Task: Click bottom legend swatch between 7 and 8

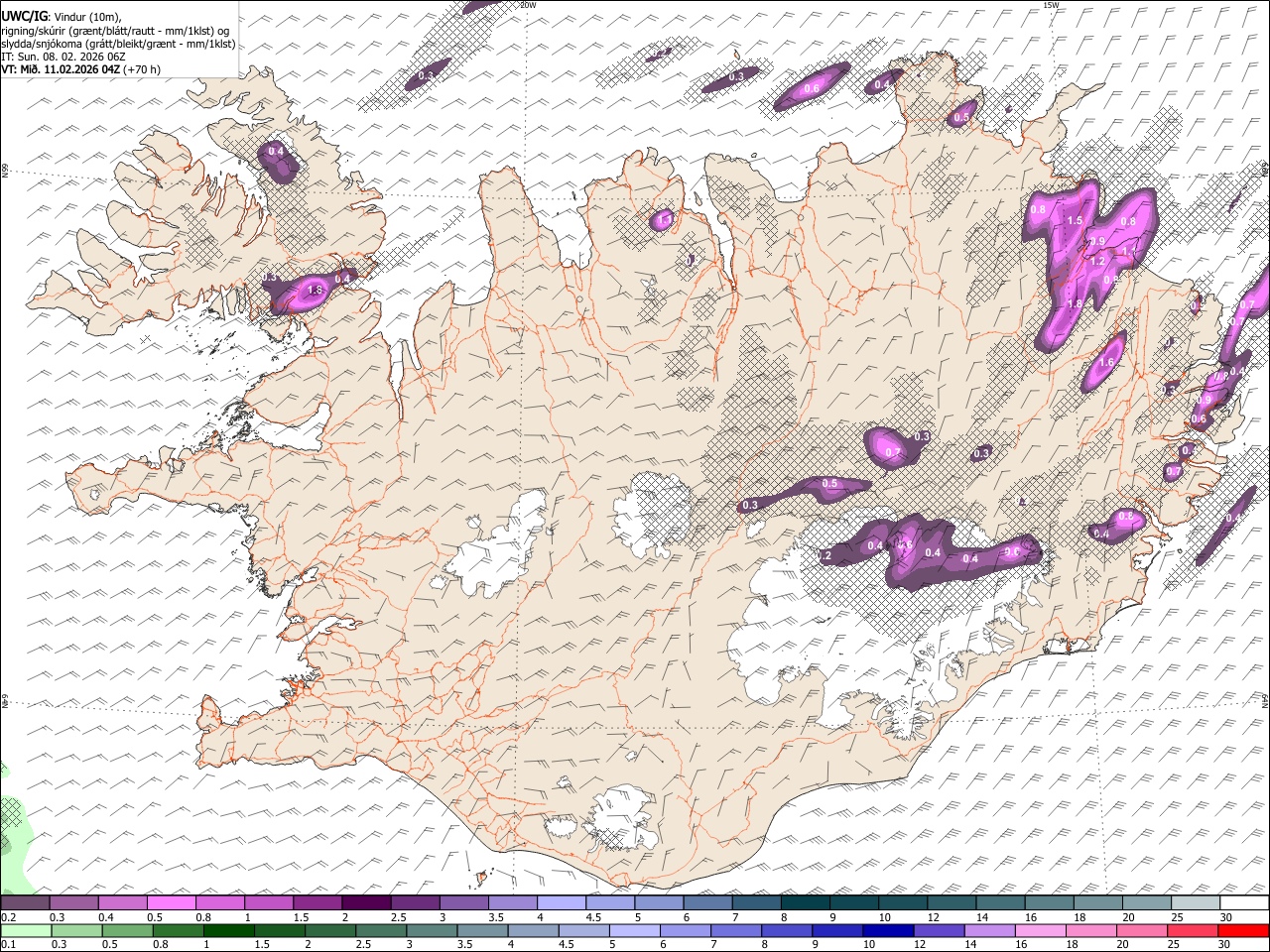Action: (737, 931)
